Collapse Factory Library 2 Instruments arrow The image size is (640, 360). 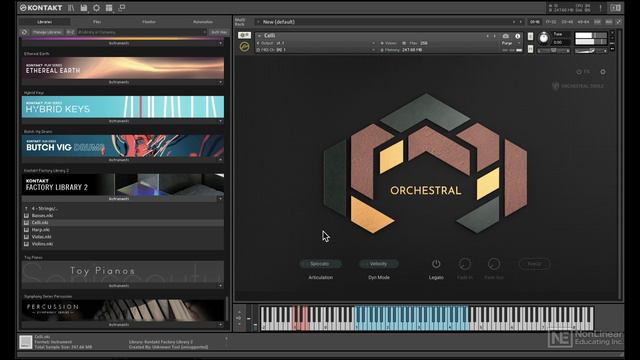point(220,199)
